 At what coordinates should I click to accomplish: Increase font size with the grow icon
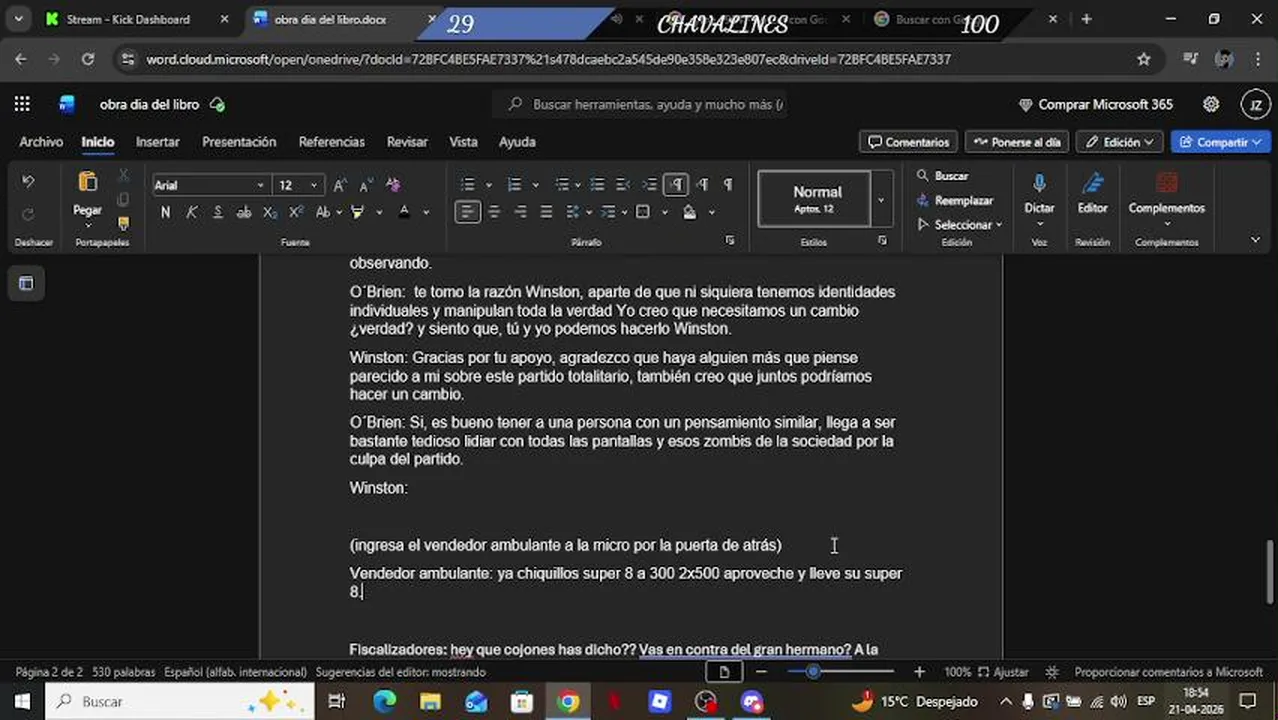click(340, 185)
